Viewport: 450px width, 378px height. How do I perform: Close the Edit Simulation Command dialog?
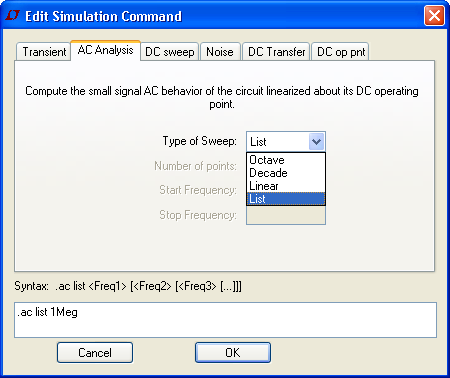(x=434, y=16)
